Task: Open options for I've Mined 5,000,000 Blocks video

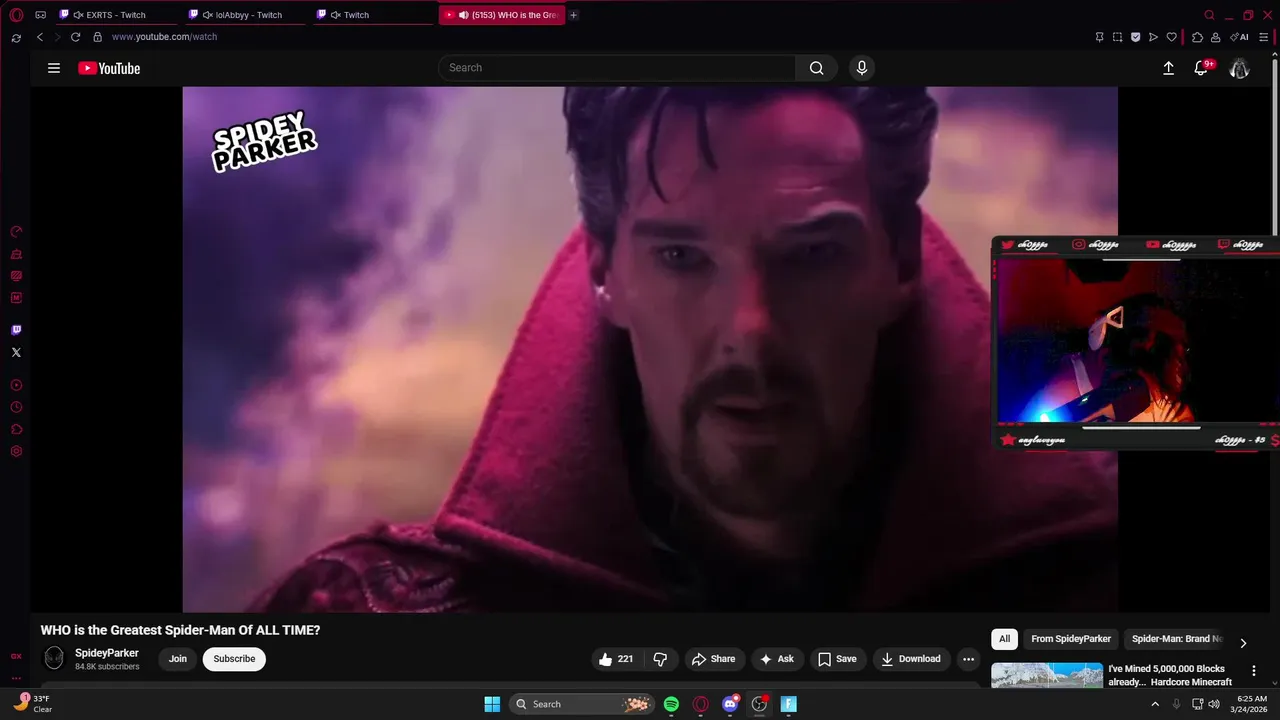Action: pyautogui.click(x=1254, y=671)
